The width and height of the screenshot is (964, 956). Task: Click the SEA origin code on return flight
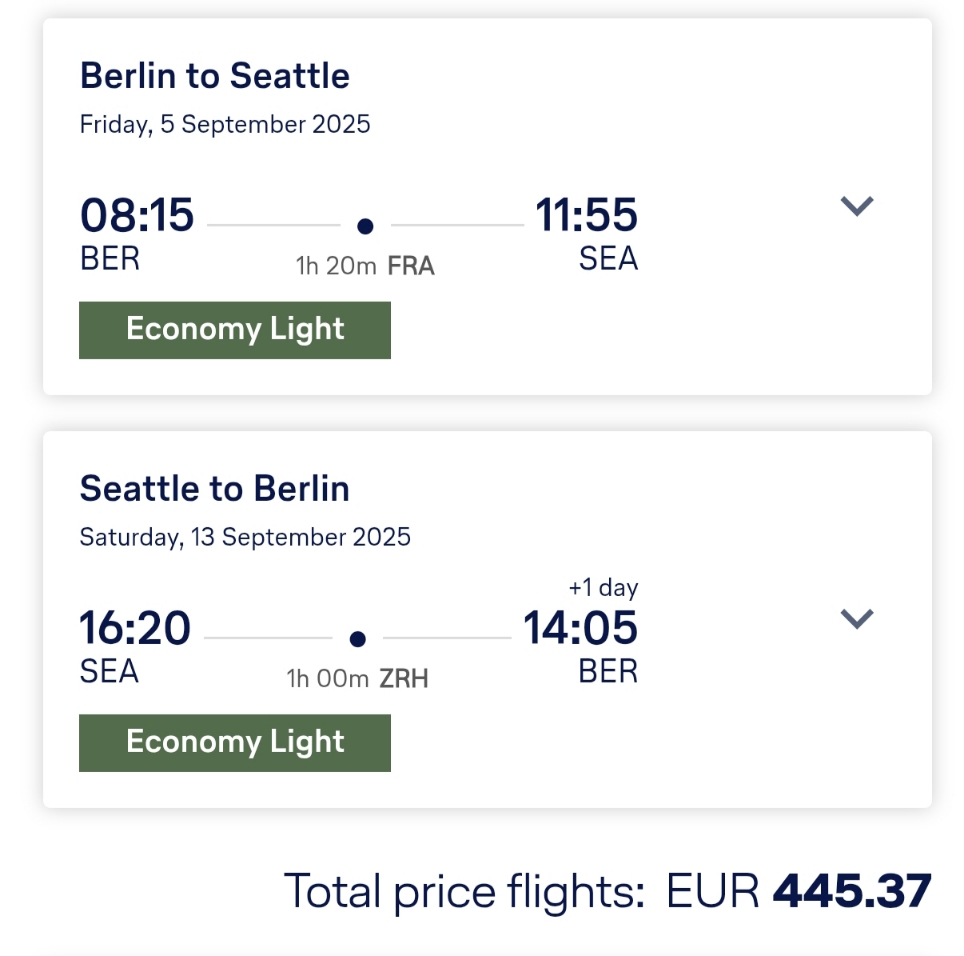109,671
